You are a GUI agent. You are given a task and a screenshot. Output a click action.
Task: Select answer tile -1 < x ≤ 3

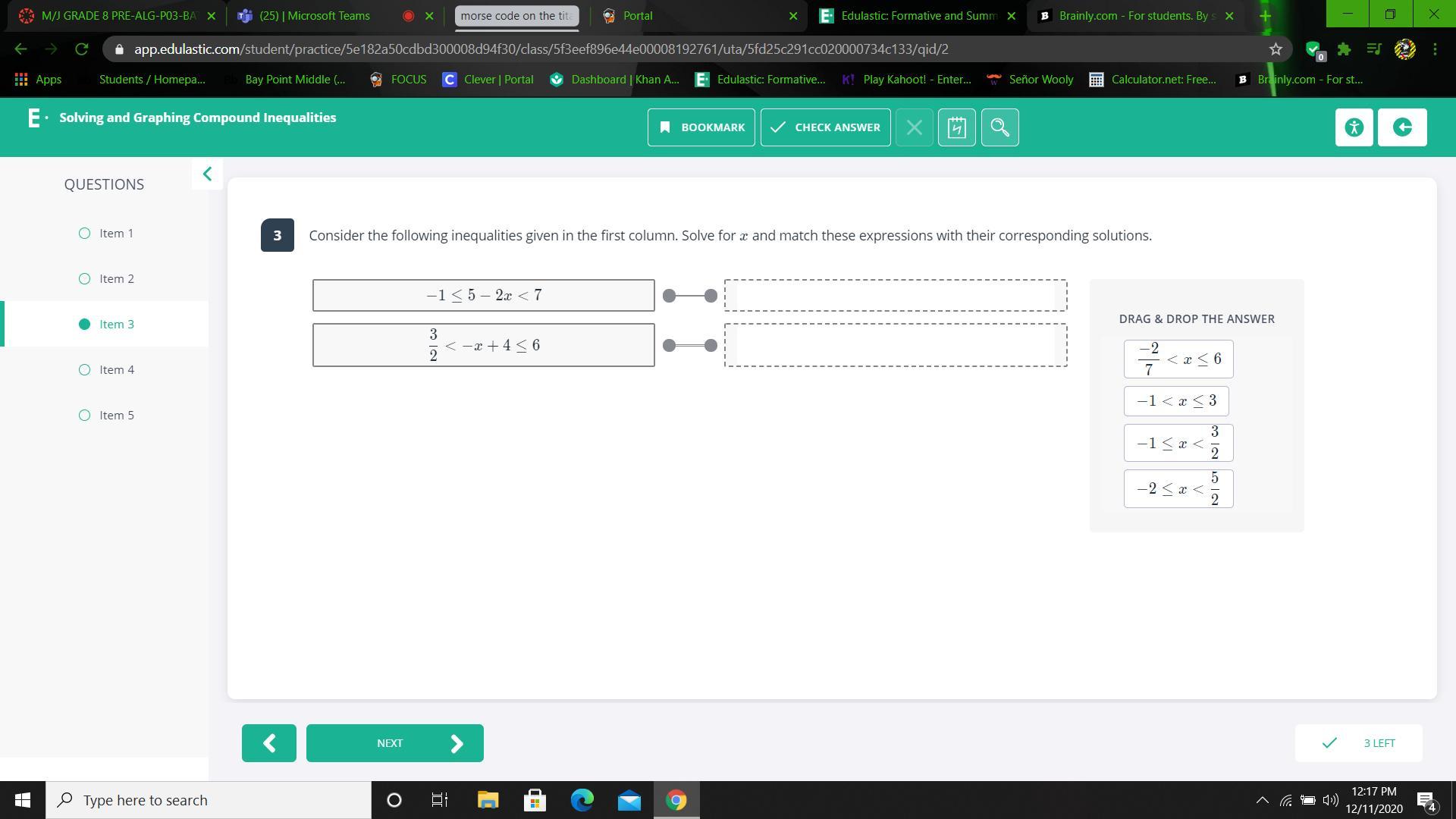(x=1175, y=401)
